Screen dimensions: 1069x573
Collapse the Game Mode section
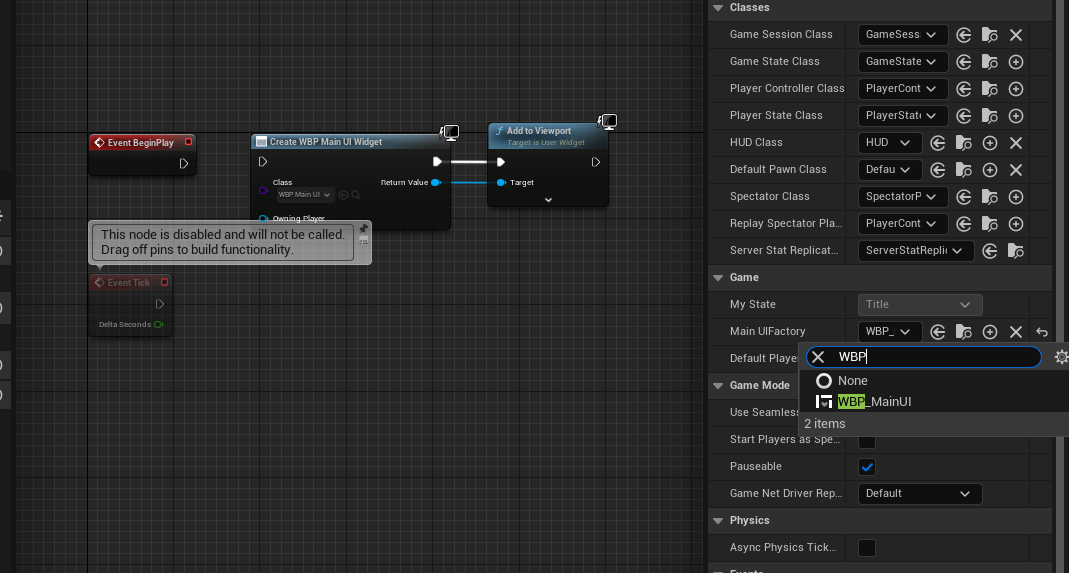(718, 385)
